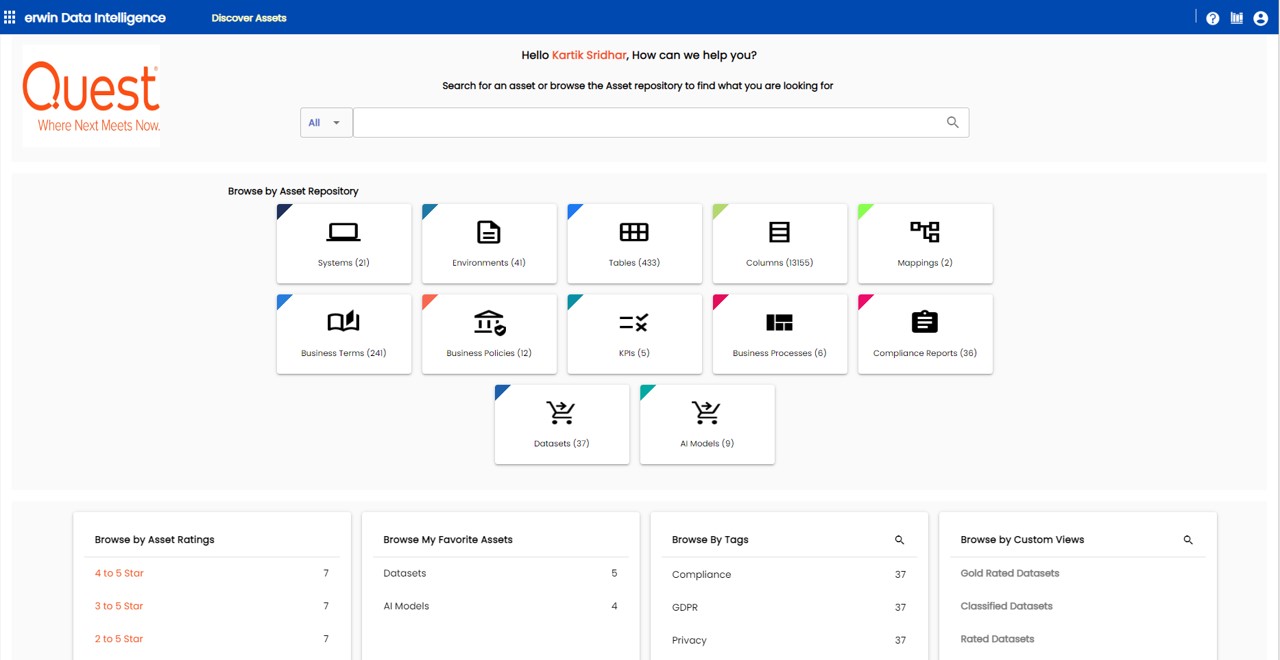Select the Privacy tag

[689, 640]
